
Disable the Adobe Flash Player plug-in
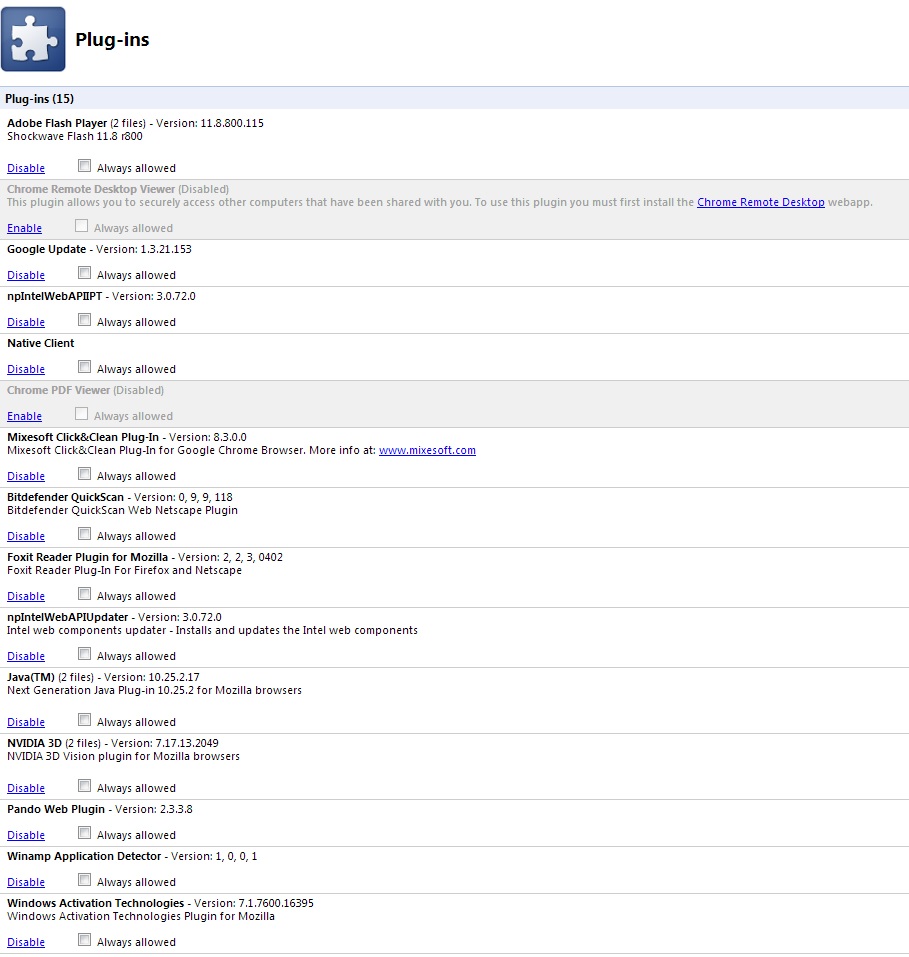26,168
